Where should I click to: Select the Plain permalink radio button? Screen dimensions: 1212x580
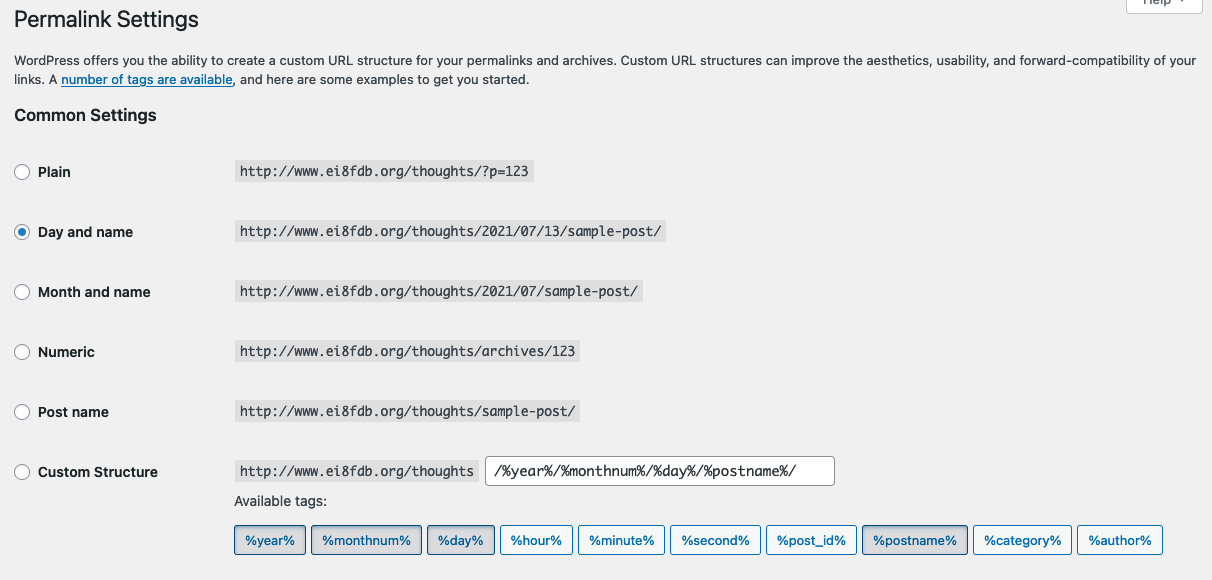coord(22,172)
